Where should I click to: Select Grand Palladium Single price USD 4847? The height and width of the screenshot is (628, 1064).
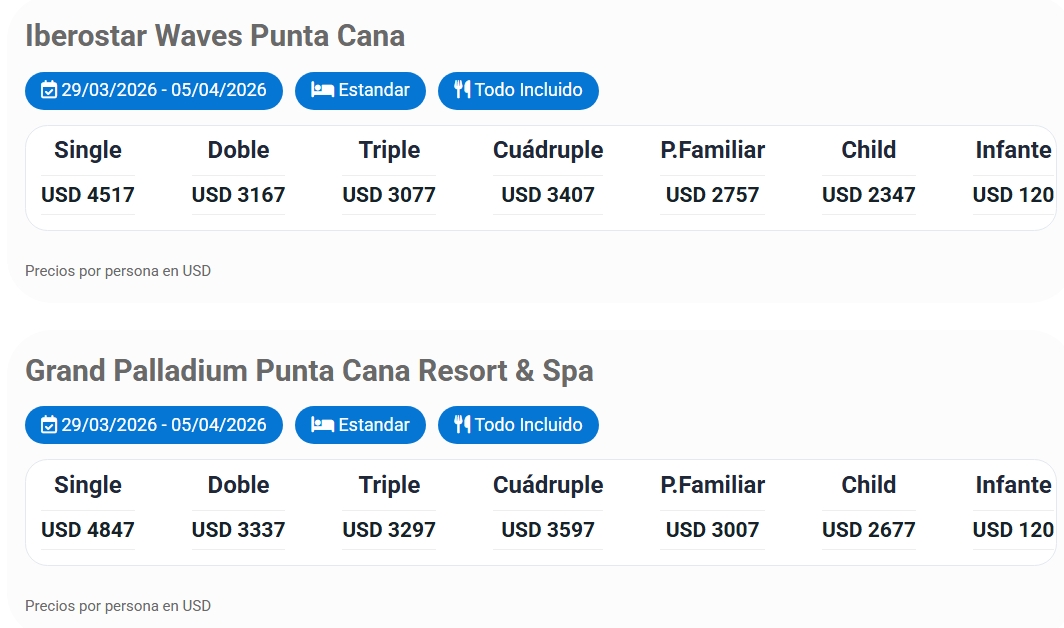88,530
